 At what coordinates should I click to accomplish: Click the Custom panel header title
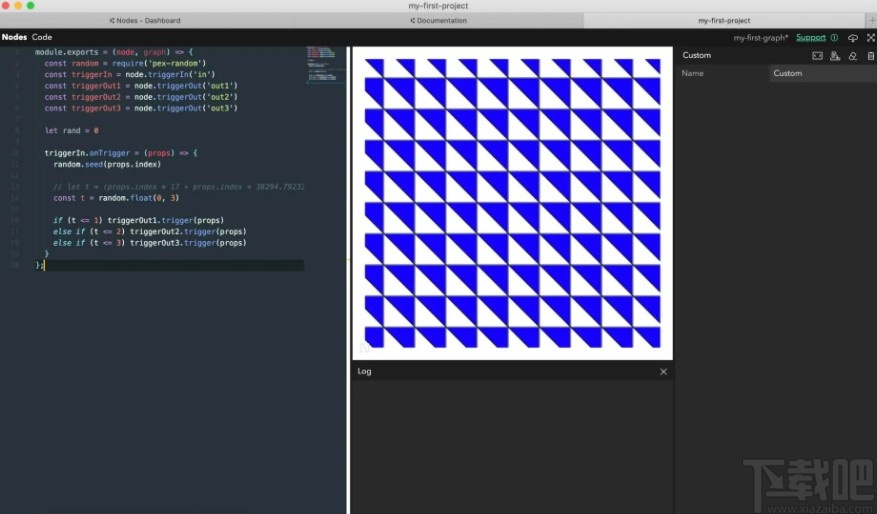tap(696, 55)
